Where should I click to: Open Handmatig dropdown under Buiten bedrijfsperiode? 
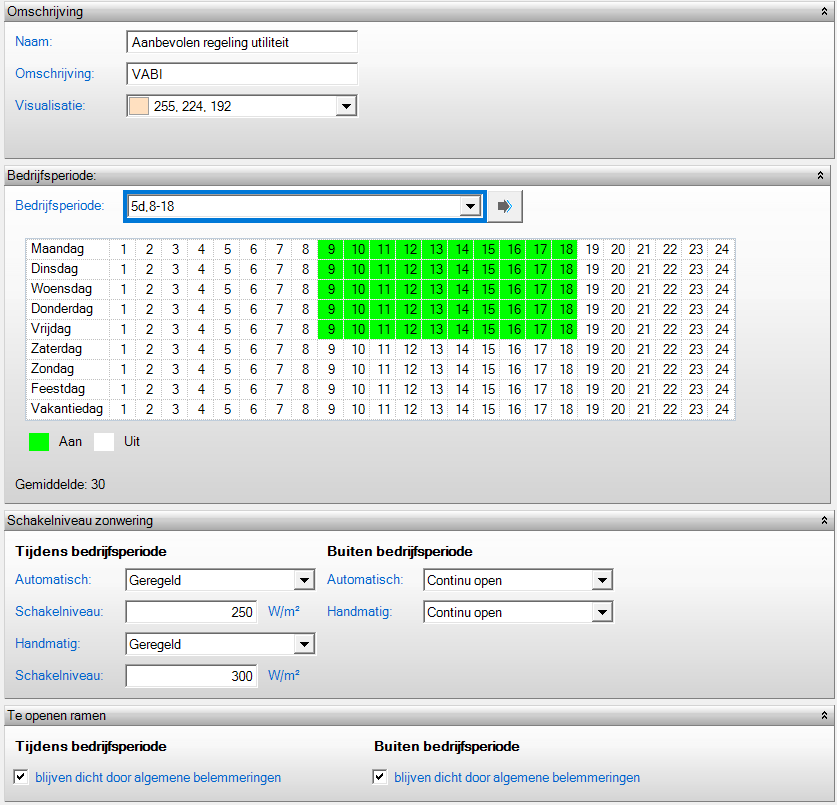tap(600, 613)
